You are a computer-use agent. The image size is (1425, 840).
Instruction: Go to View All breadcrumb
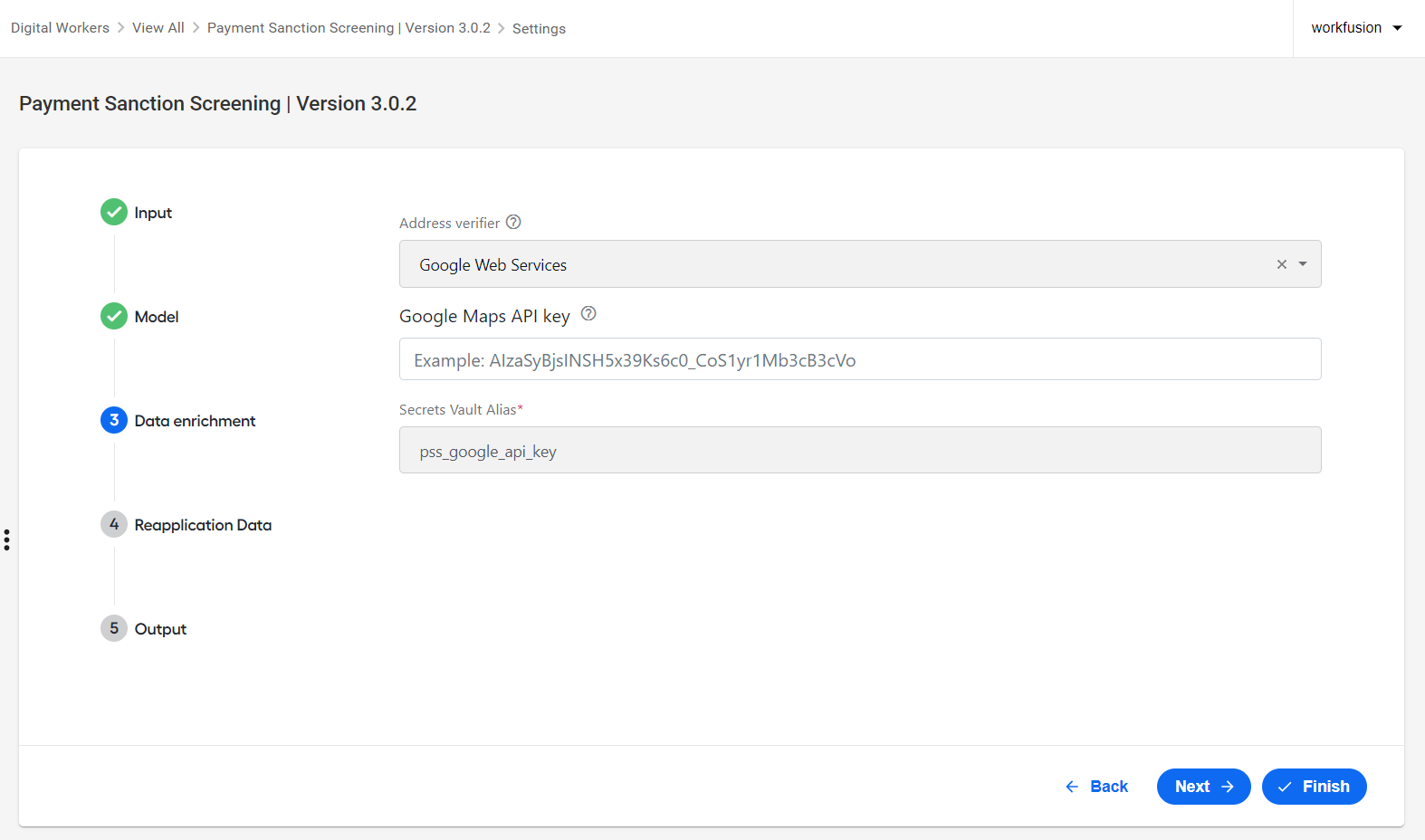click(158, 28)
